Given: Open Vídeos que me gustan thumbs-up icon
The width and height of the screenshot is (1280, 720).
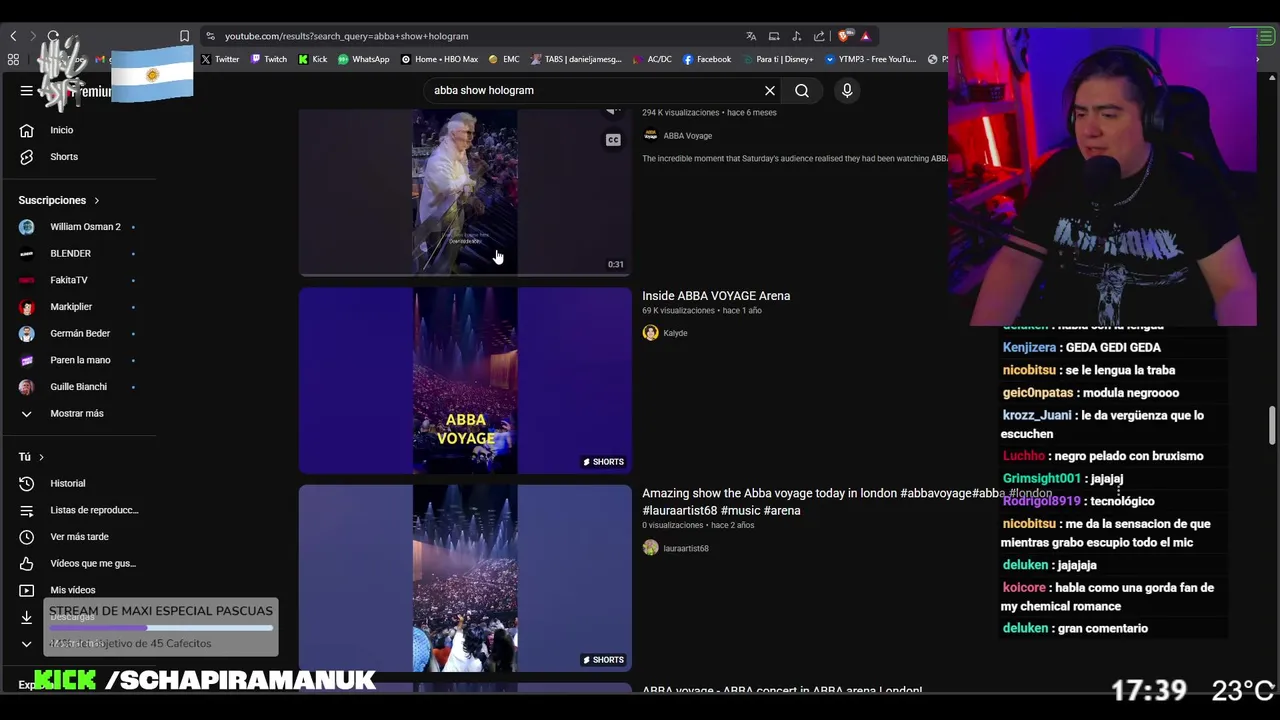Looking at the screenshot, I should [27, 564].
